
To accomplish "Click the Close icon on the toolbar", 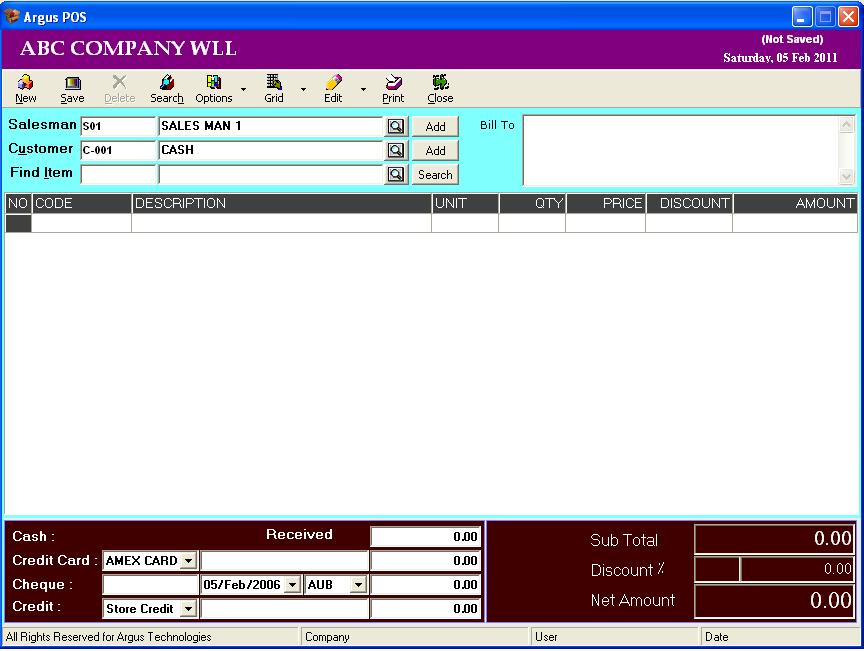I will pos(440,88).
